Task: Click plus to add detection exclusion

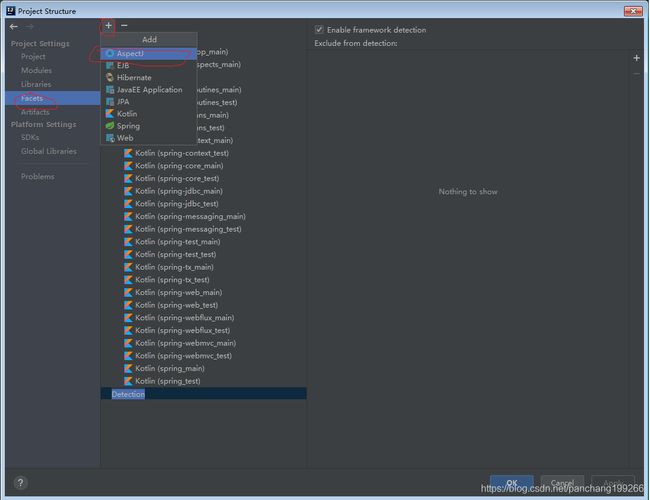Action: pyautogui.click(x=636, y=58)
